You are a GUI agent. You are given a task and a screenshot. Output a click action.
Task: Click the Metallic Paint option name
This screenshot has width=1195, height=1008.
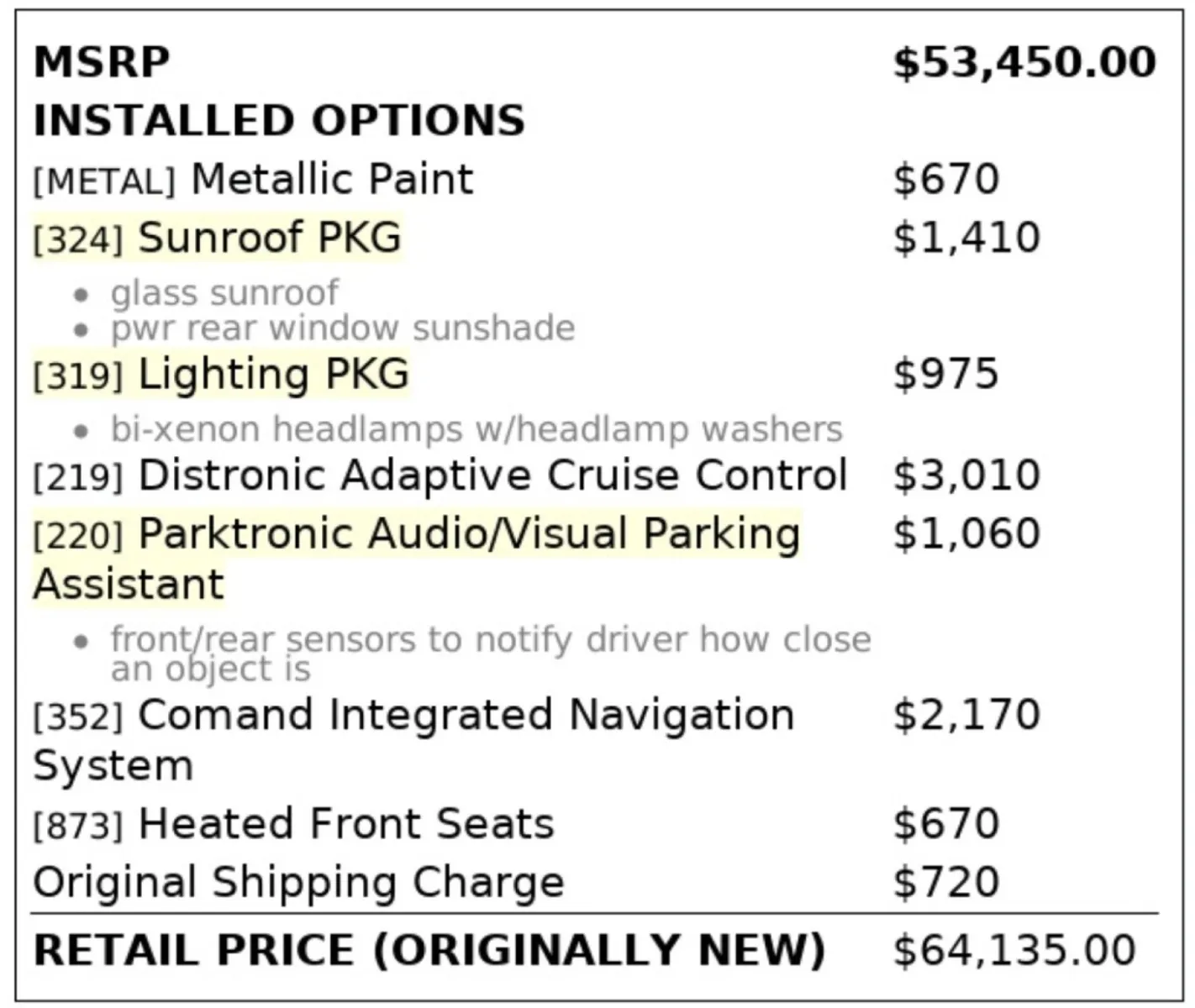click(332, 180)
